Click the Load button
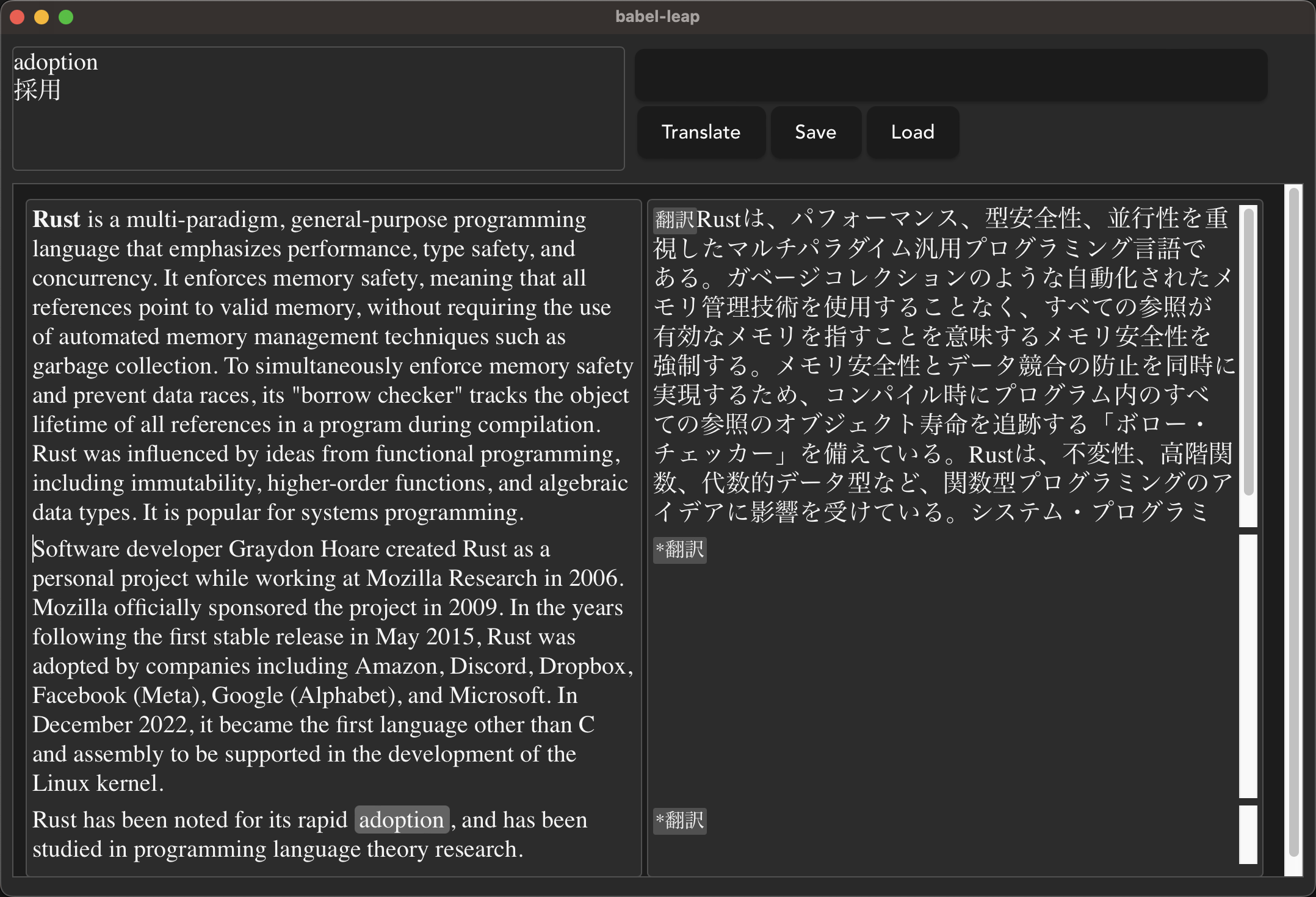The width and height of the screenshot is (1316, 897). (913, 132)
